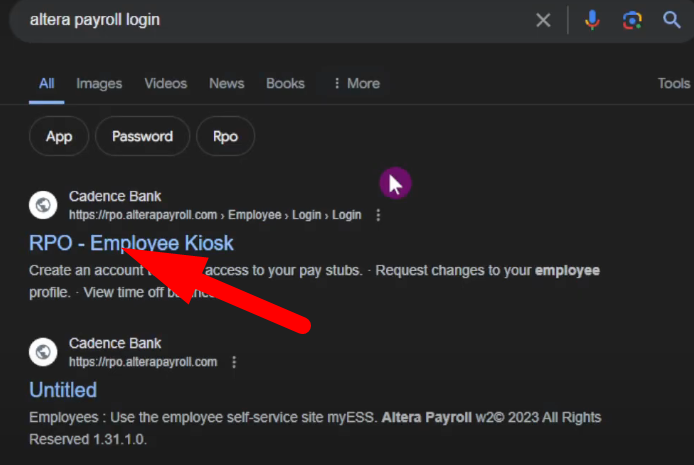
Task: Open the Untitled search result link
Action: click(x=63, y=389)
